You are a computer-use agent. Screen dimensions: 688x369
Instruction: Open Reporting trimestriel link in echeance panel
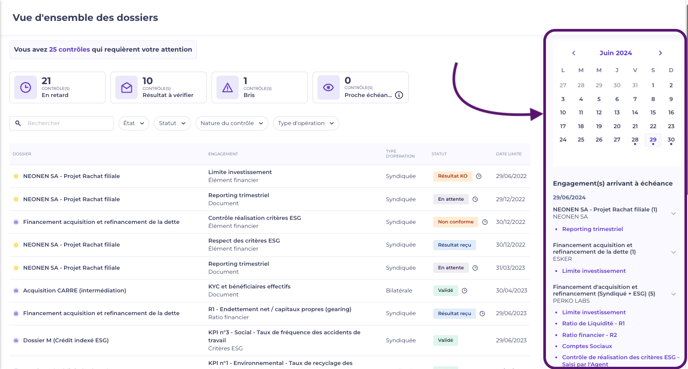tap(592, 229)
